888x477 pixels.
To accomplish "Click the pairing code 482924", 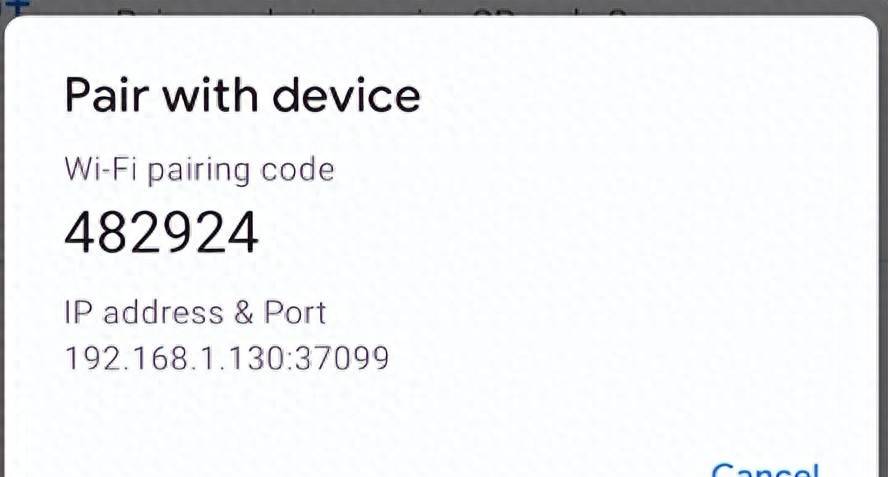I will (x=162, y=233).
